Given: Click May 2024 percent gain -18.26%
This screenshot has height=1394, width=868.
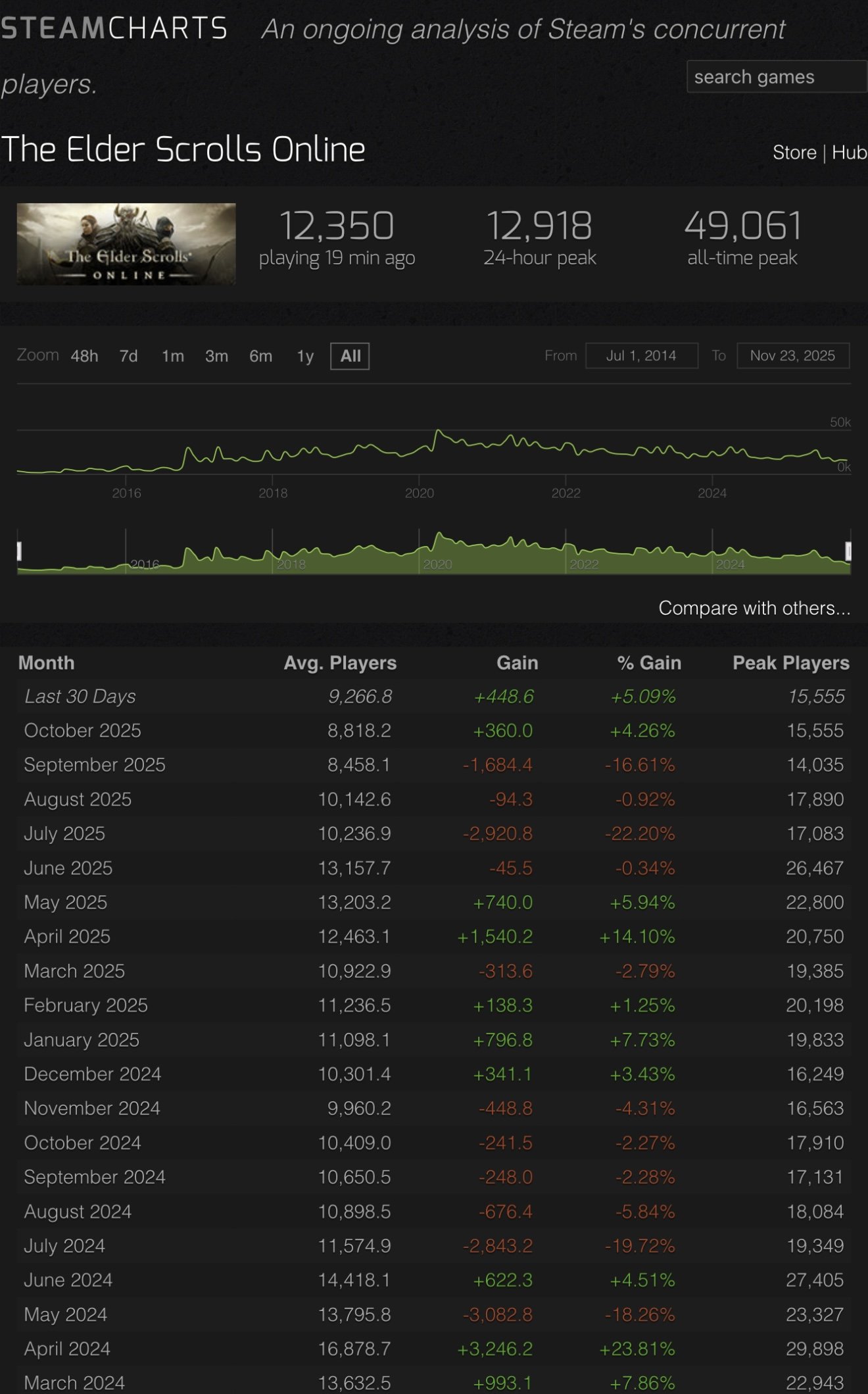Looking at the screenshot, I should coord(640,1314).
